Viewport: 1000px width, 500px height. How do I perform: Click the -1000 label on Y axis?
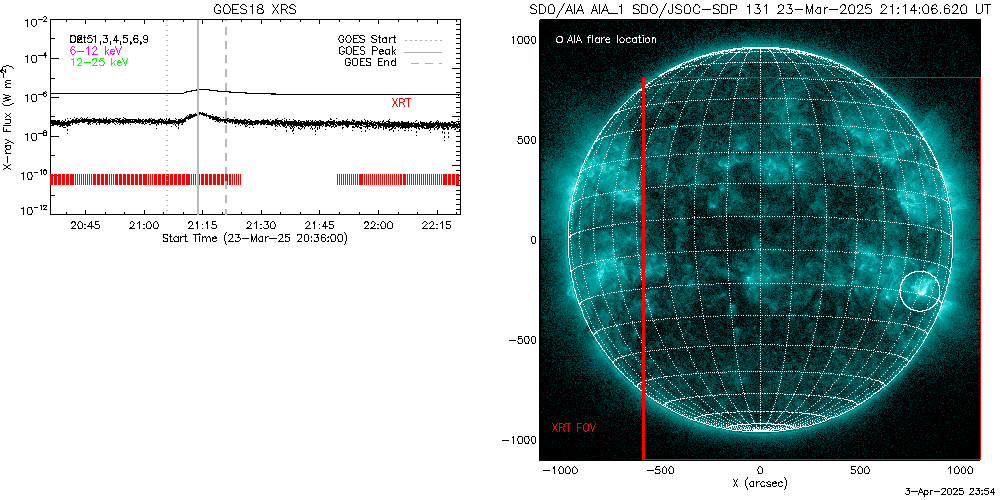tap(521, 440)
